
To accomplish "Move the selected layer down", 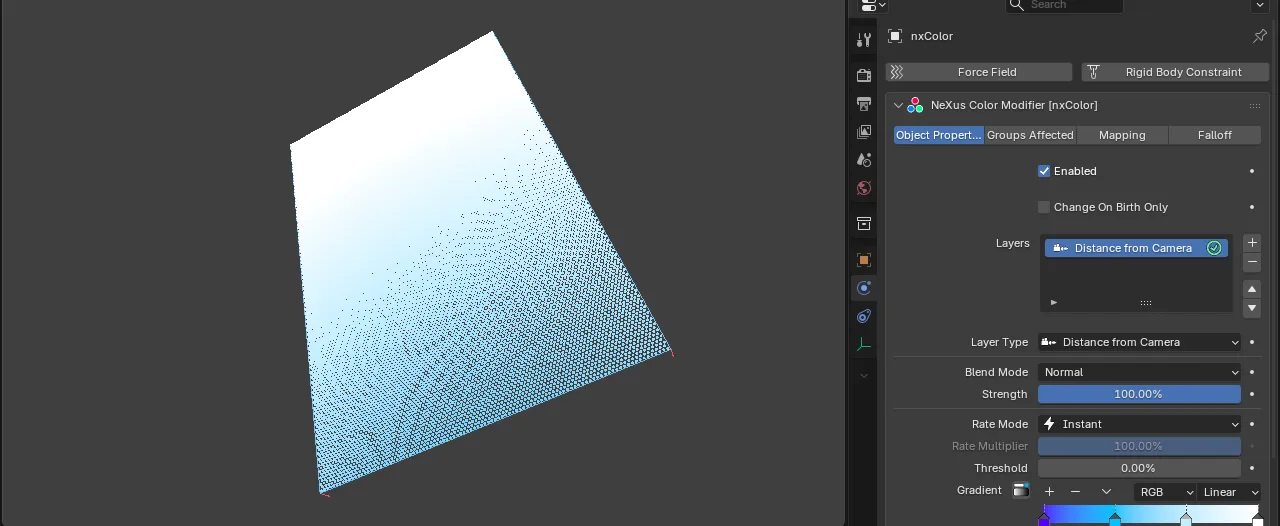I will coord(1252,308).
